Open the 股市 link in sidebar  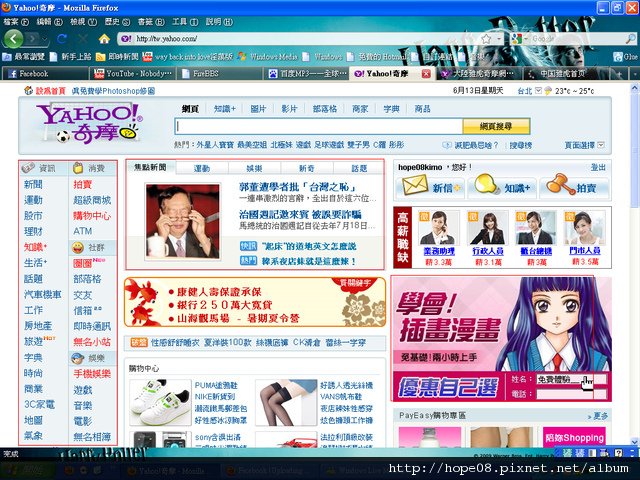pyautogui.click(x=33, y=216)
